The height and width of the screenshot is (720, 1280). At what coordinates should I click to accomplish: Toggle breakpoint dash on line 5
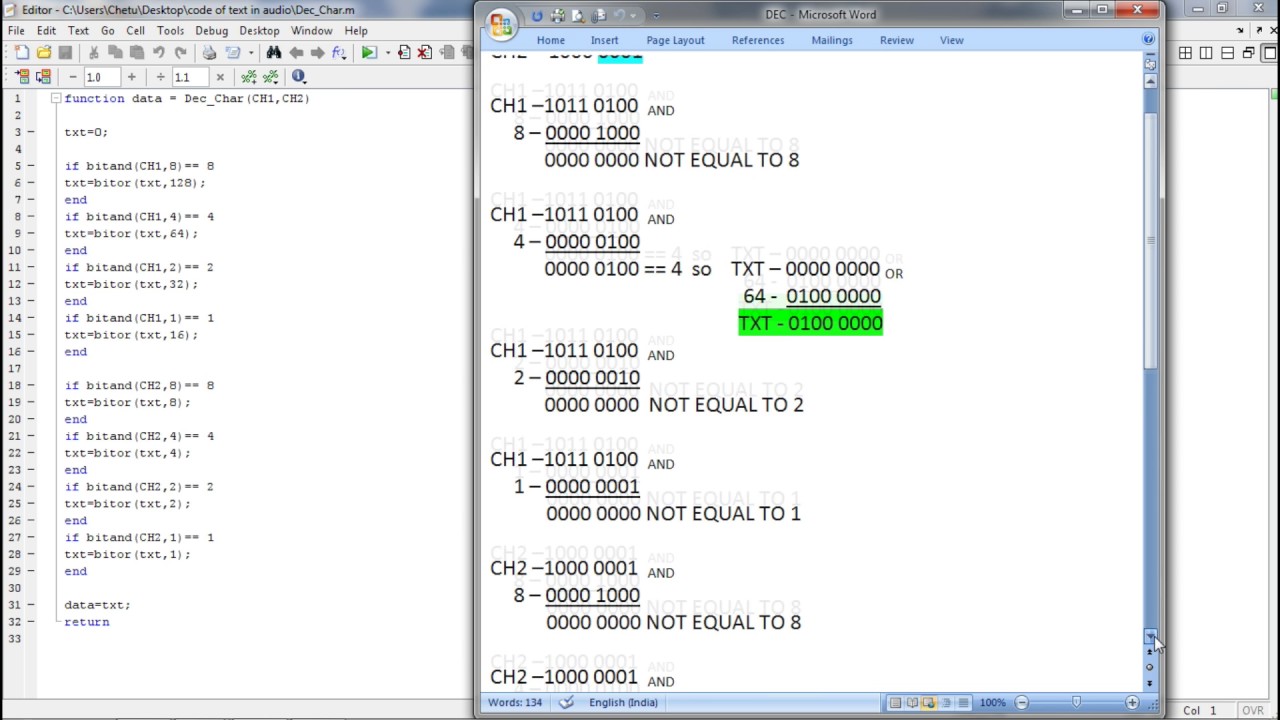tap(31, 166)
